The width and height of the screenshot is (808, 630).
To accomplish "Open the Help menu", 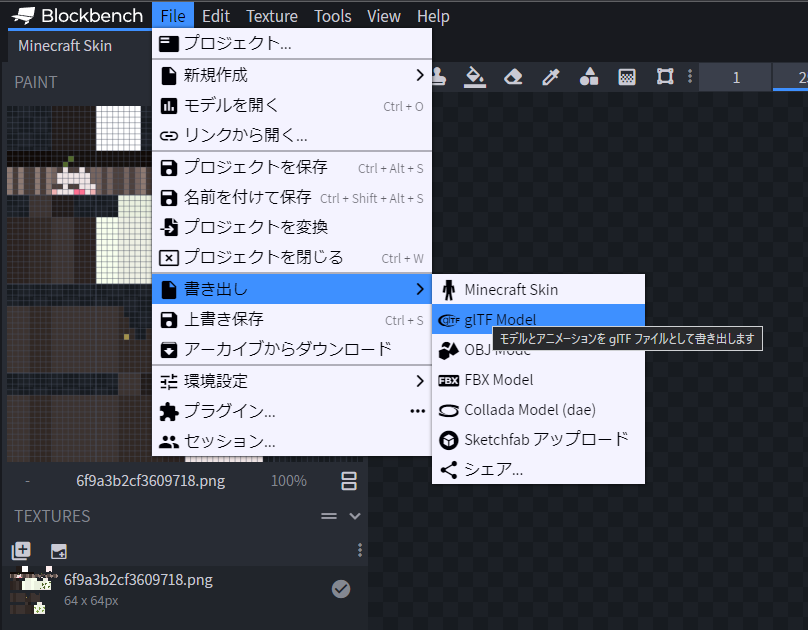I will coord(433,16).
